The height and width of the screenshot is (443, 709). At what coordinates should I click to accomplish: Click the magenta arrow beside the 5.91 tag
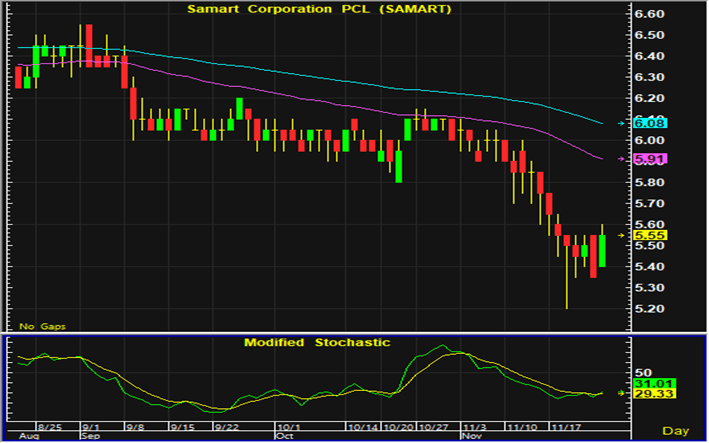(621, 159)
